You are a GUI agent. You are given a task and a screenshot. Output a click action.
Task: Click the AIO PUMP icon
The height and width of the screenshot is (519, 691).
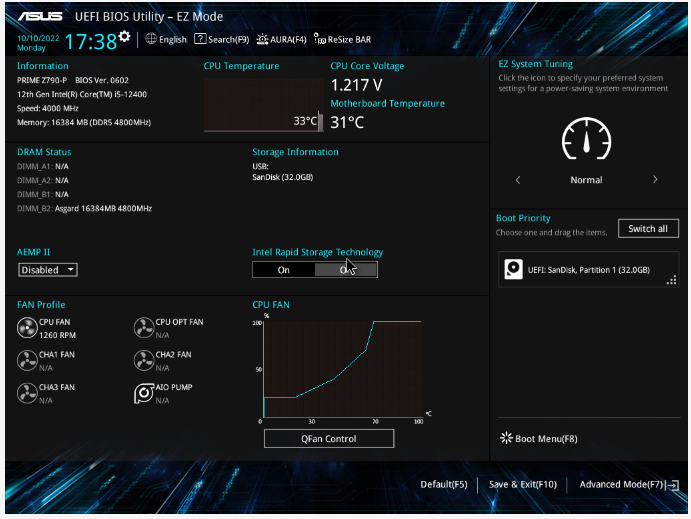pyautogui.click(x=144, y=393)
